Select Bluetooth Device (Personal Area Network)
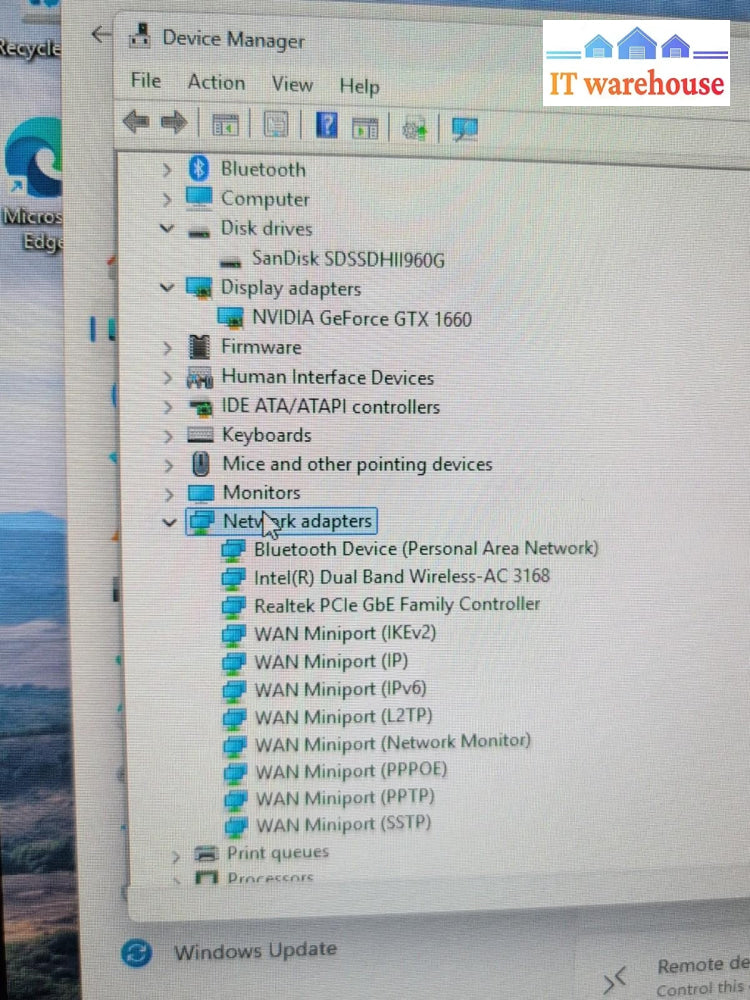 (x=426, y=548)
